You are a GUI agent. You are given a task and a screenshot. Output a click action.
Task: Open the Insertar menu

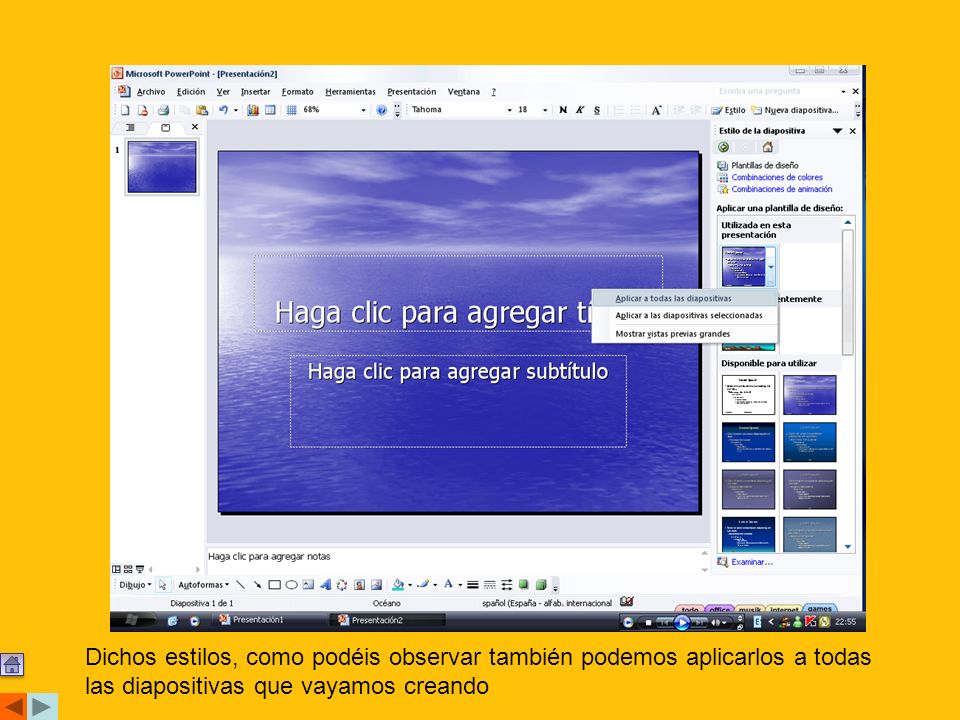[255, 92]
